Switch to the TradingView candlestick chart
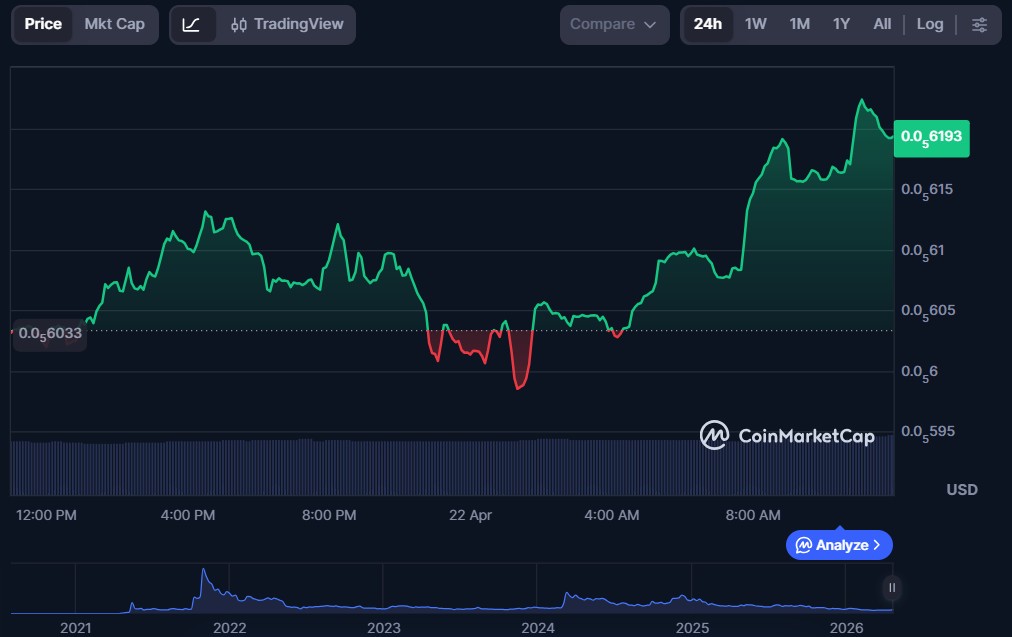 [286, 24]
